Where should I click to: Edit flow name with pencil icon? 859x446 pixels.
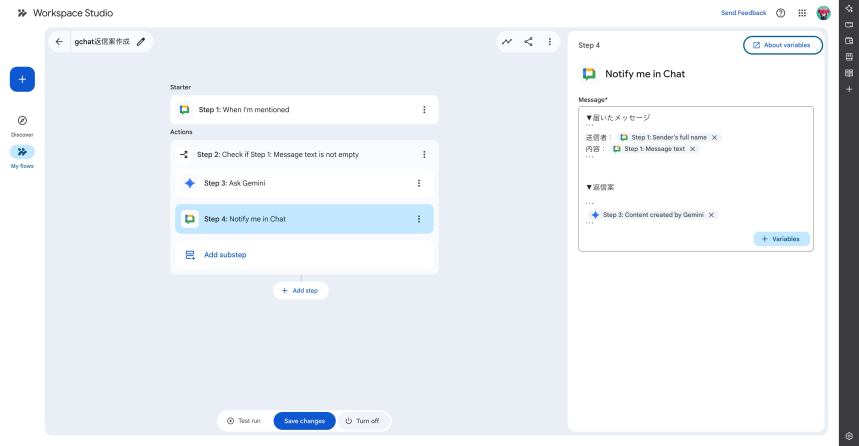pos(141,42)
